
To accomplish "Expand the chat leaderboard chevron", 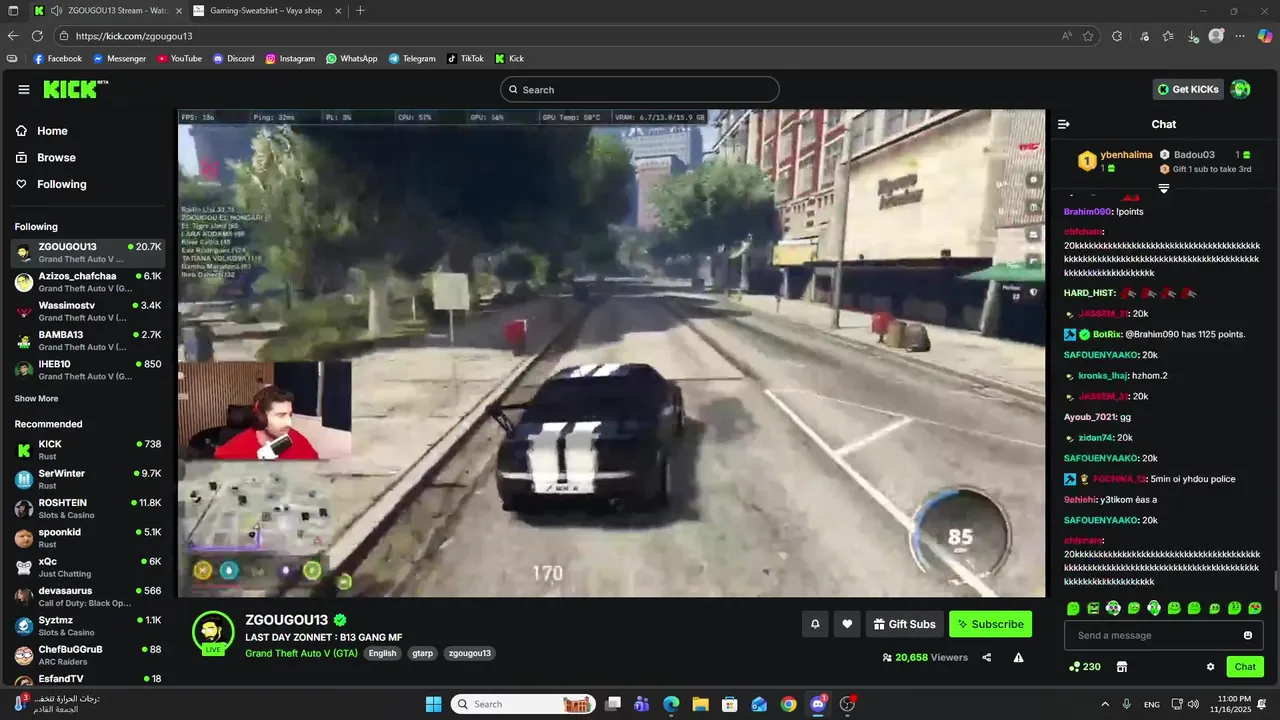I will click(1164, 188).
